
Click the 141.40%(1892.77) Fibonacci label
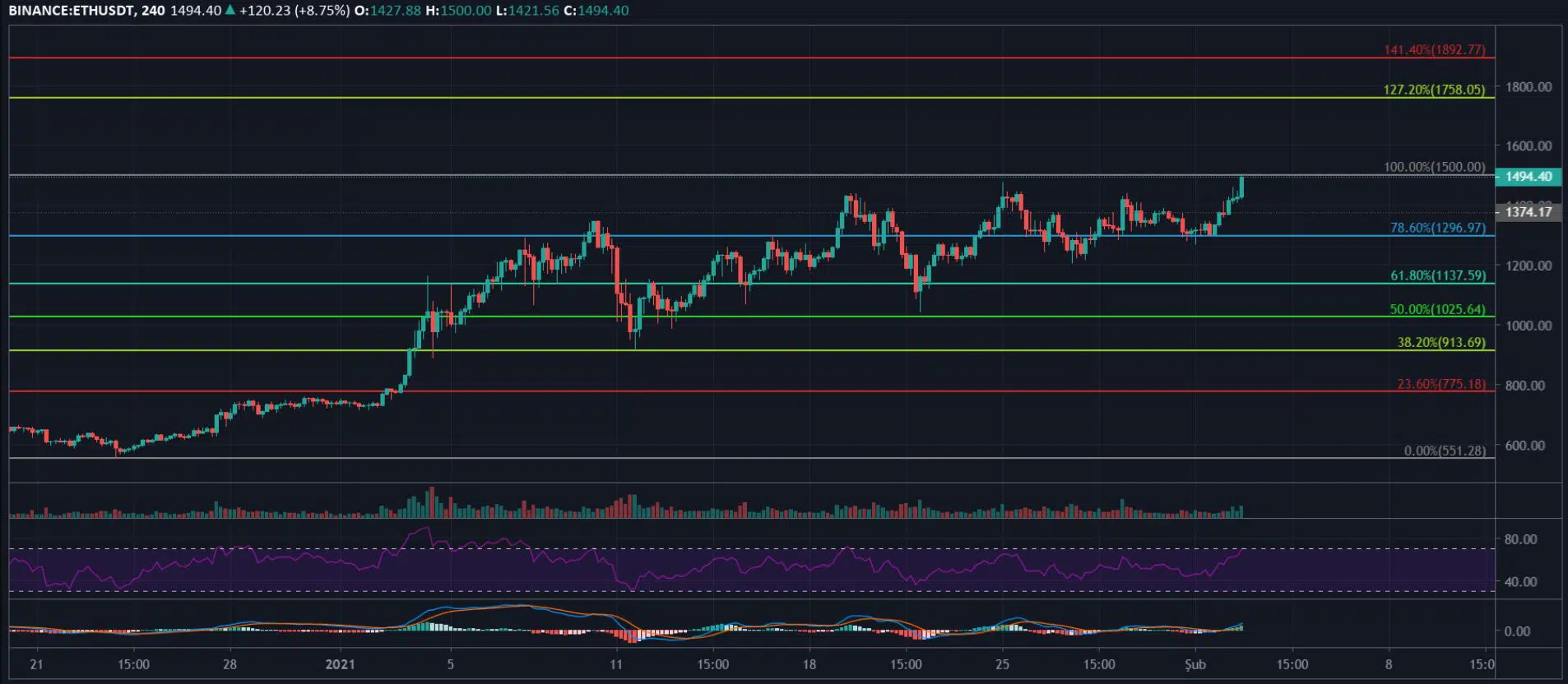1434,50
